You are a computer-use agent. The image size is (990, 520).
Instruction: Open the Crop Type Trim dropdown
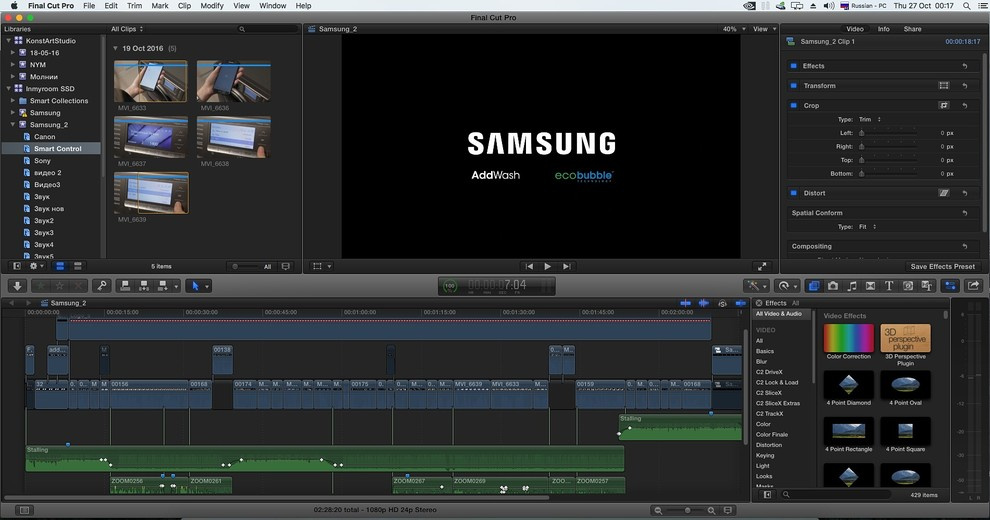click(870, 119)
